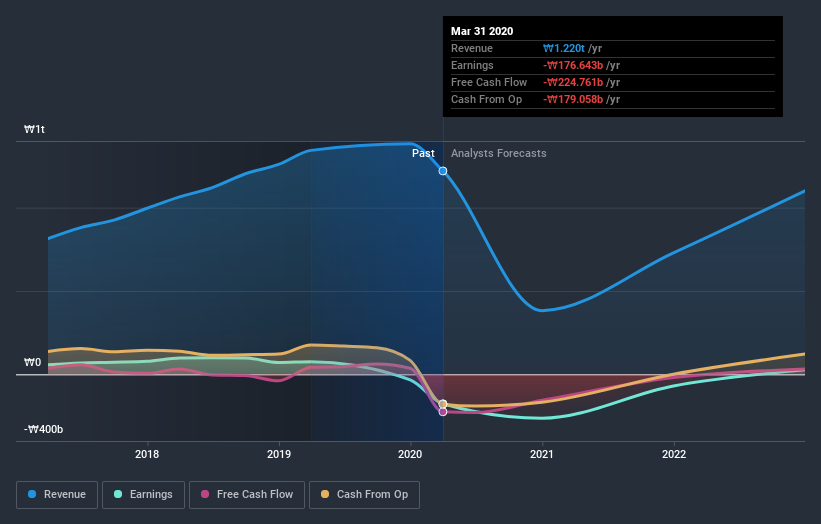Click the Revenue data point marker on blue line

443,171
